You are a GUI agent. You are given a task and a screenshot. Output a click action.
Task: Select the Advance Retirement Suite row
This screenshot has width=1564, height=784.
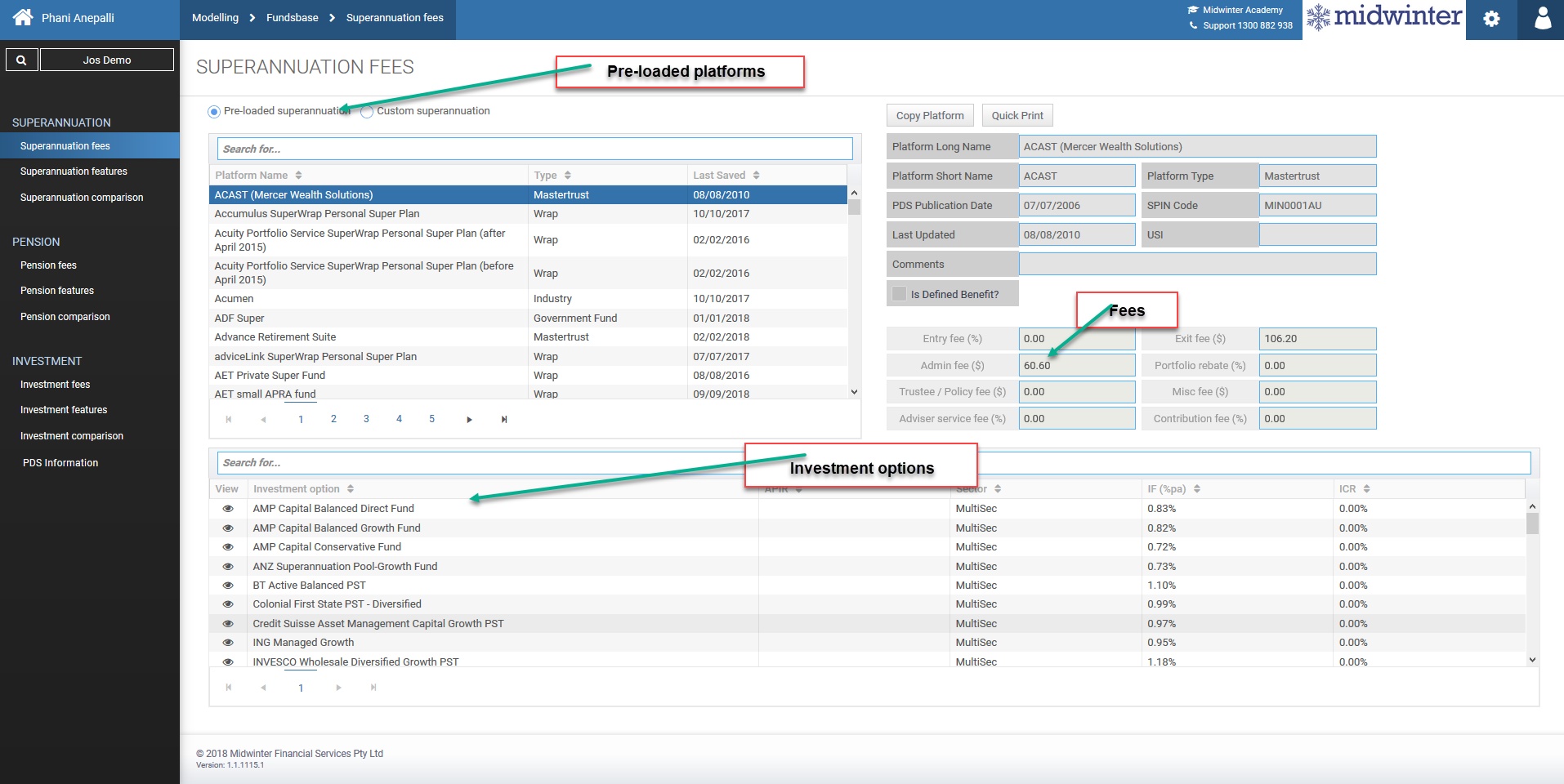[528, 337]
